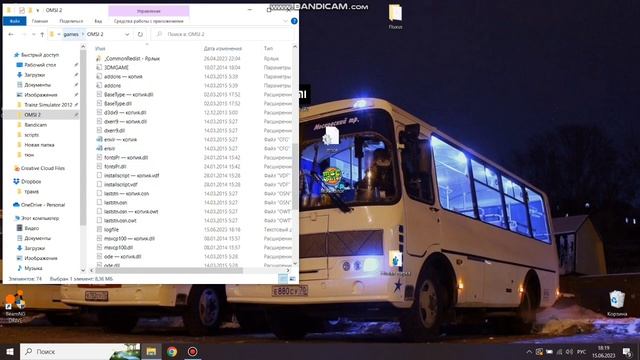640x360 pixels.
Task: Click OMSI 2 in address breadcrumb
Action: 95,34
